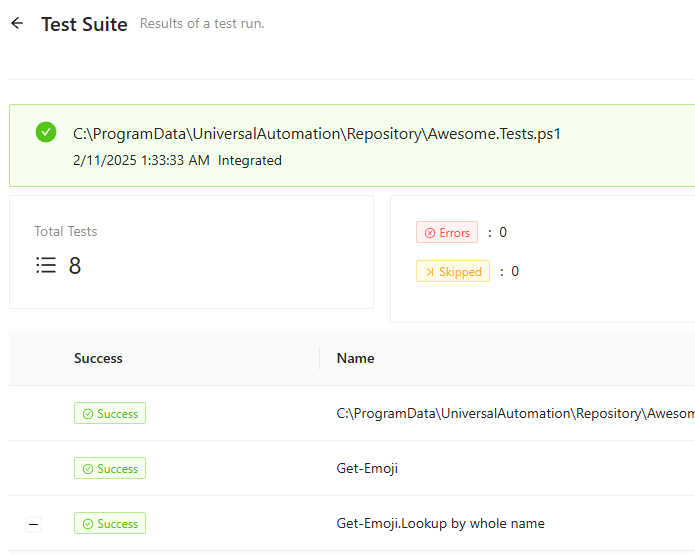Click the Name column header
Image resolution: width=695 pixels, height=554 pixels.
(355, 358)
